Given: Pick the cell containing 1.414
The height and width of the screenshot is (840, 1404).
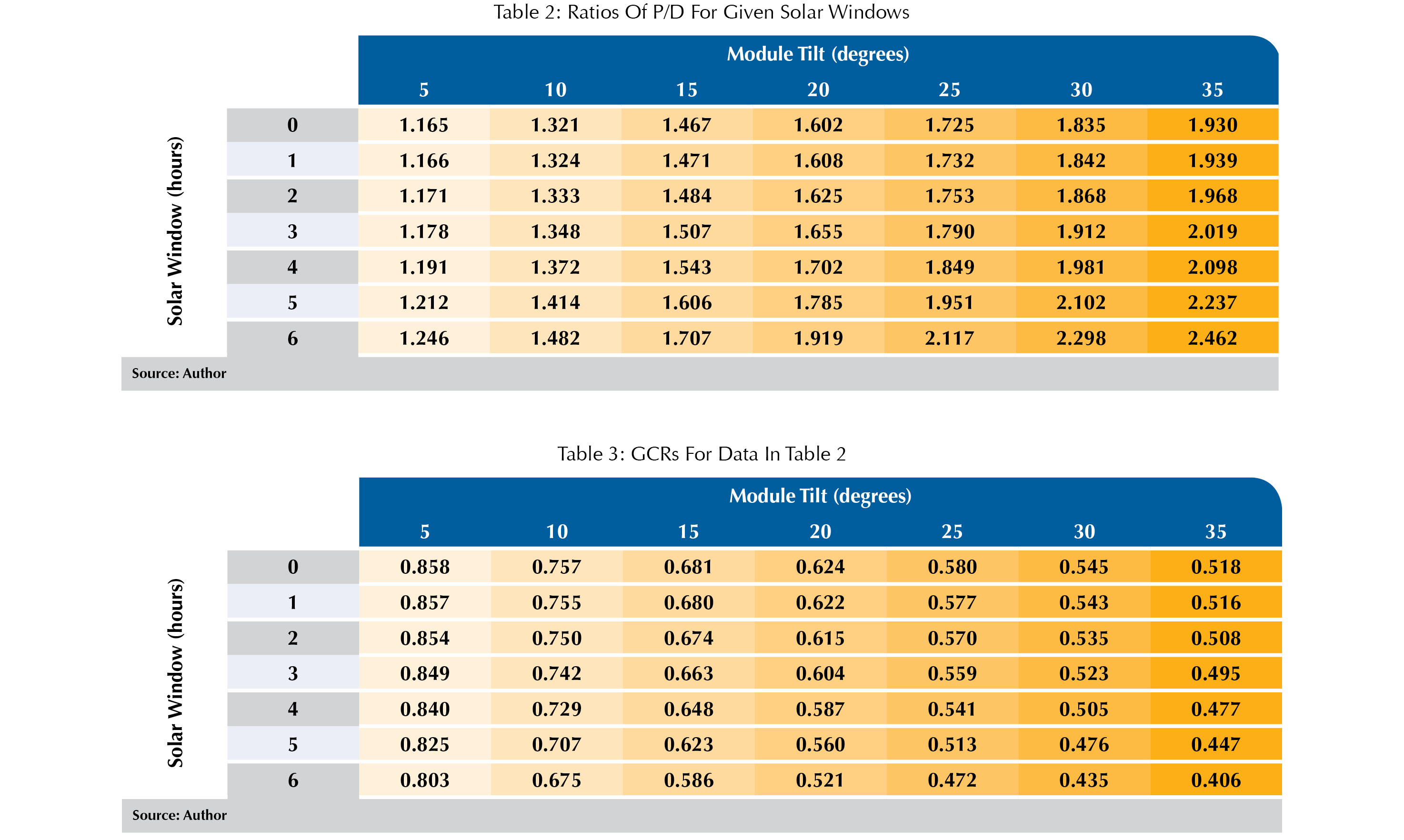Looking at the screenshot, I should (555, 303).
